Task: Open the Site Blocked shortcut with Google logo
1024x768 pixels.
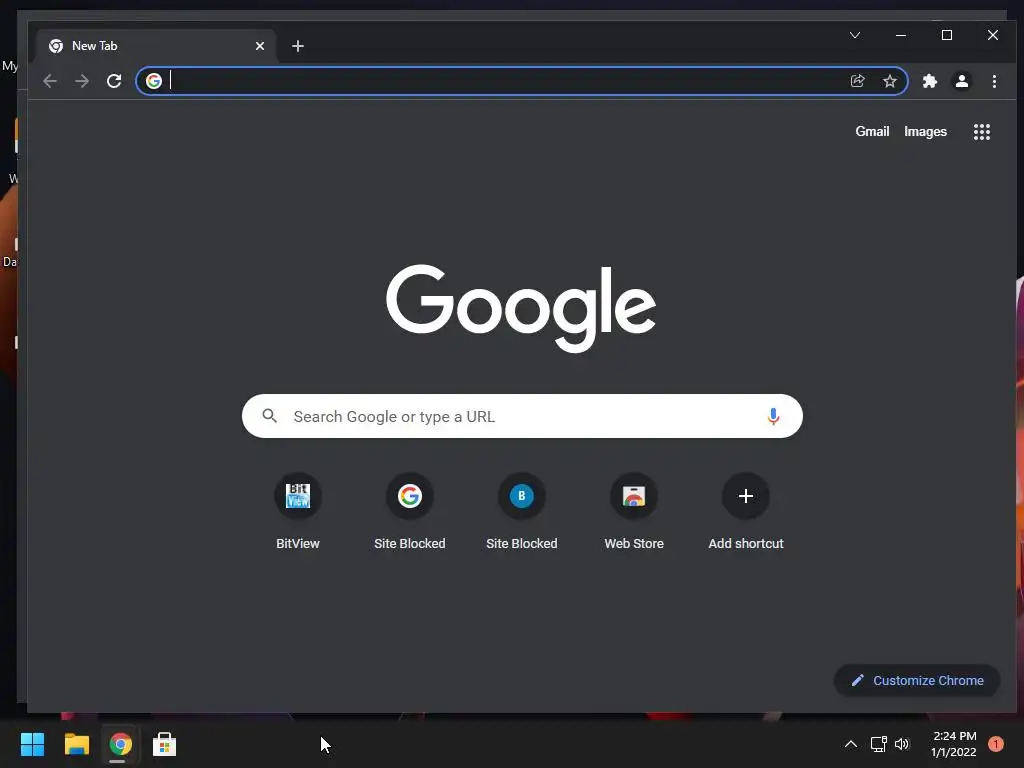Action: (409, 512)
